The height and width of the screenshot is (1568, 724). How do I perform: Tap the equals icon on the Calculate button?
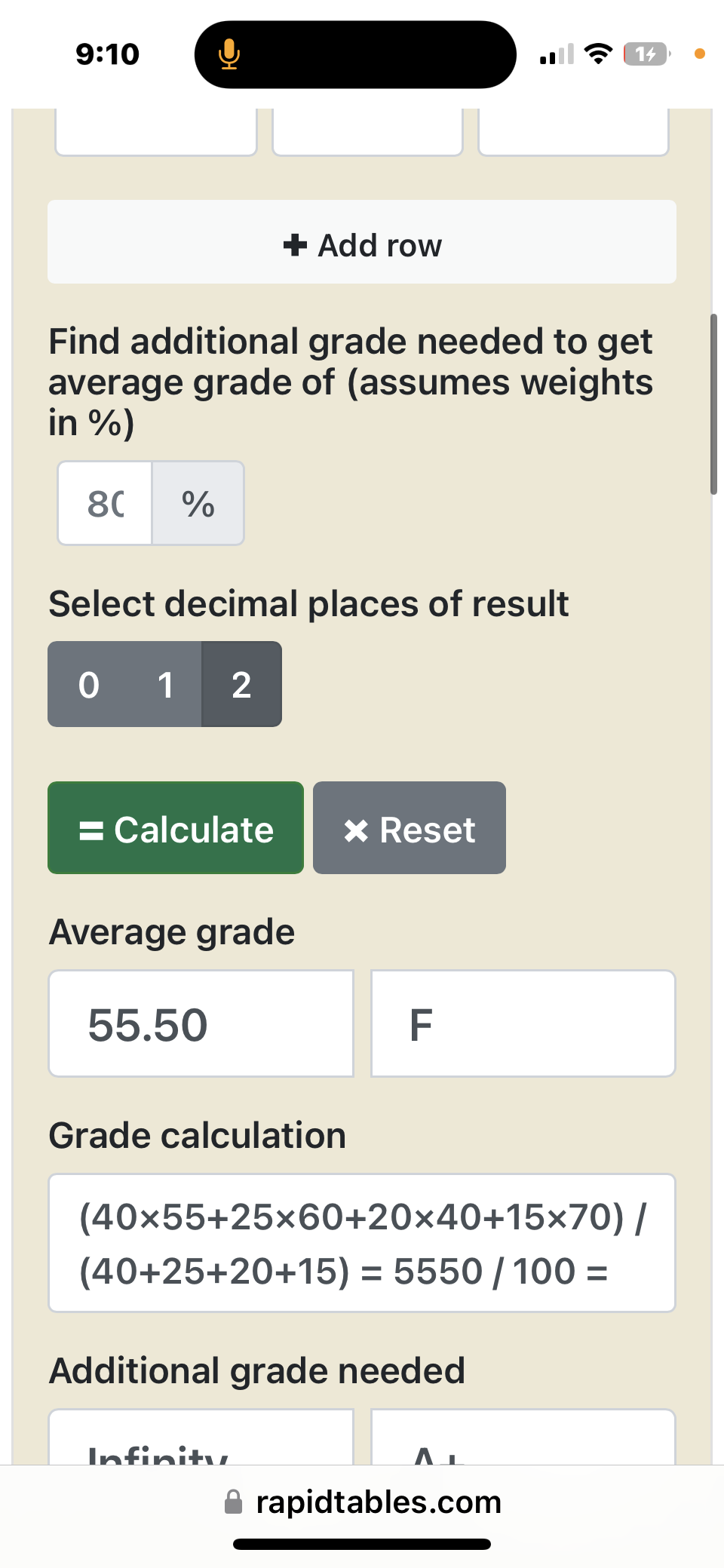coord(91,830)
